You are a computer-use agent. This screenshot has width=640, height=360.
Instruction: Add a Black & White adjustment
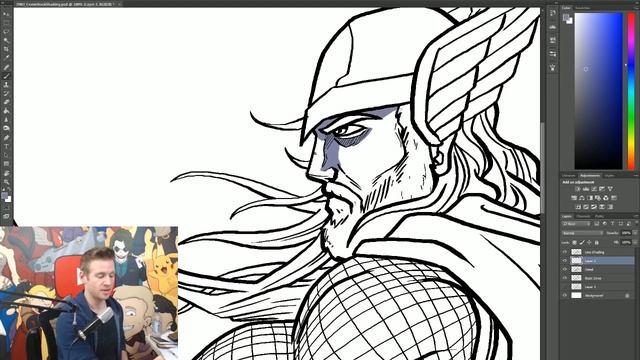coord(590,198)
